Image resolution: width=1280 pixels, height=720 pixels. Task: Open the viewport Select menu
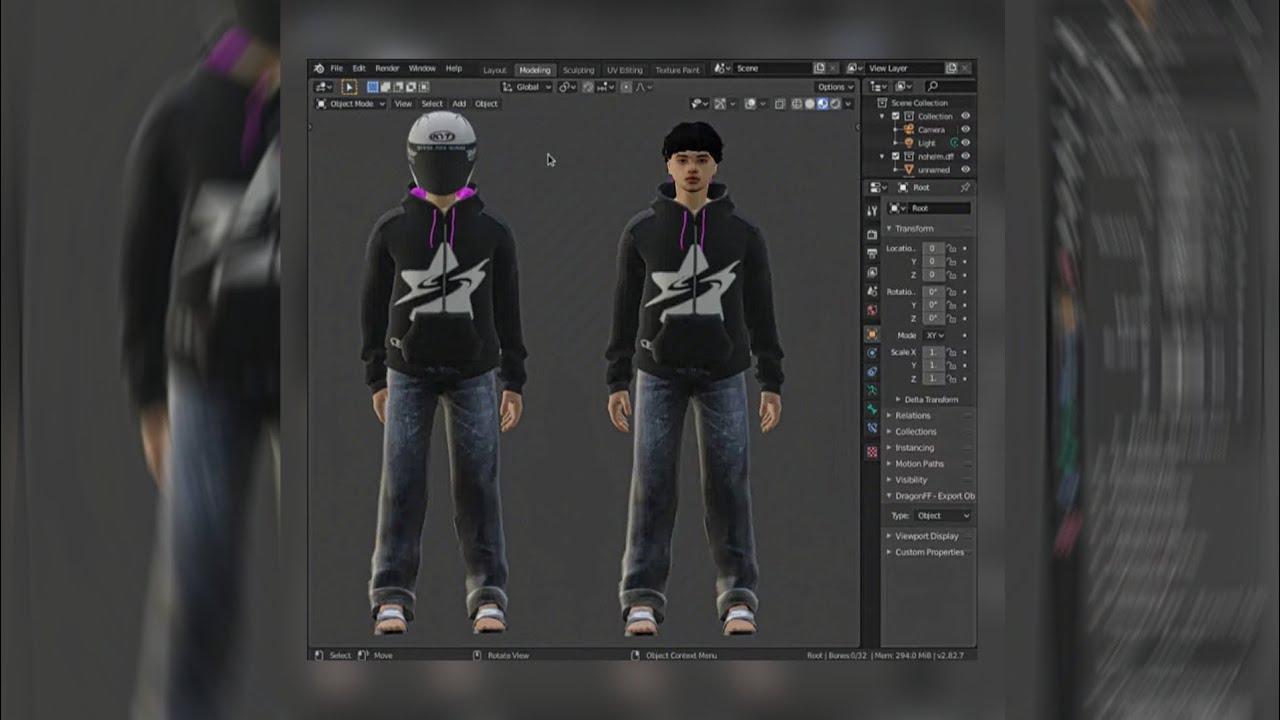[432, 103]
